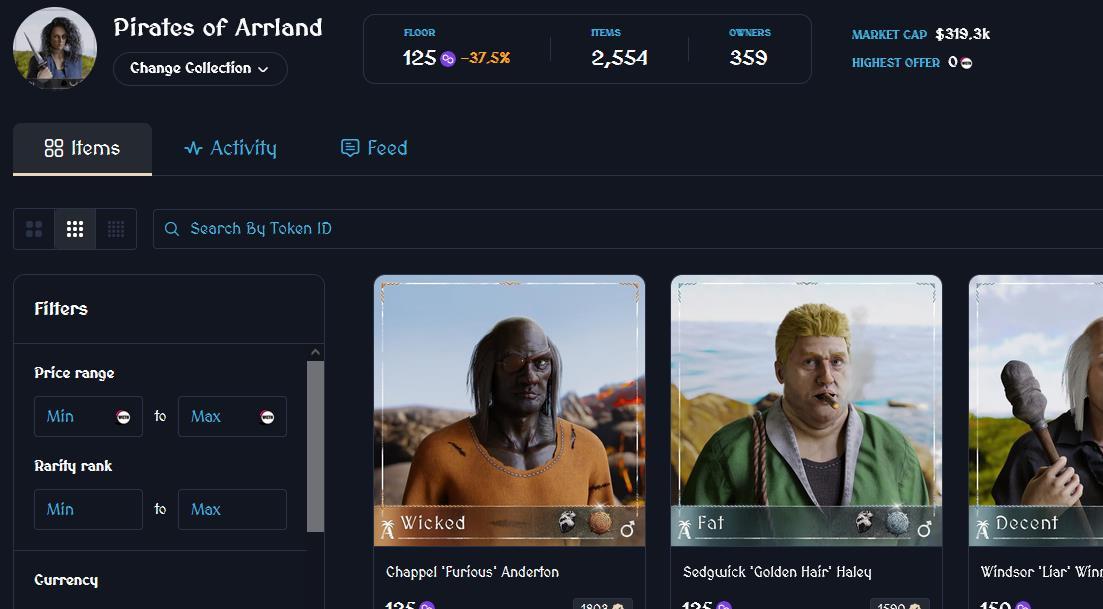Screen dimensions: 1103x609
Task: Click the items count 2,554
Action: pos(619,58)
